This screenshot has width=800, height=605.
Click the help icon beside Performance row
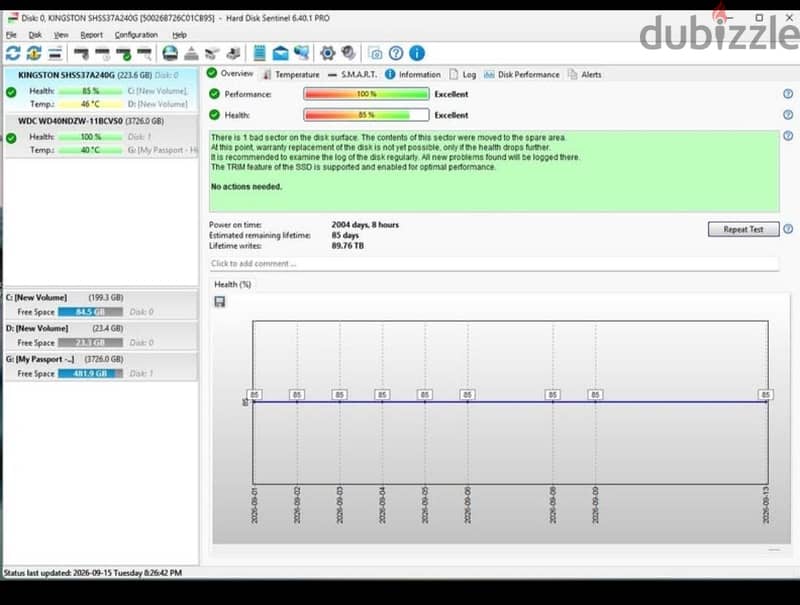[788, 94]
